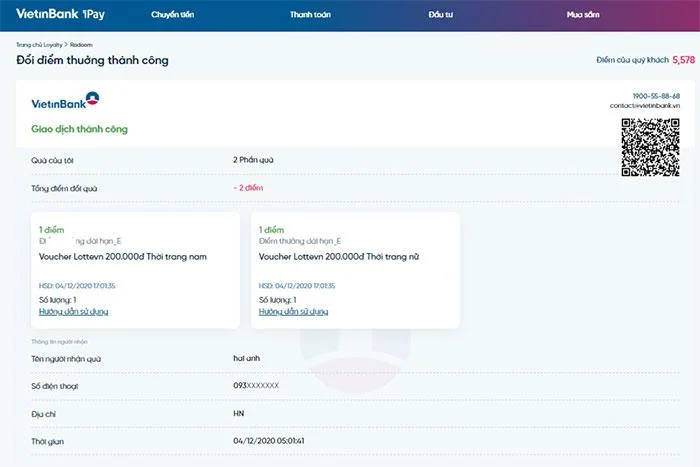The image size is (700, 467).
Task: Click the '- 2 điểm' value
Action: (x=248, y=188)
